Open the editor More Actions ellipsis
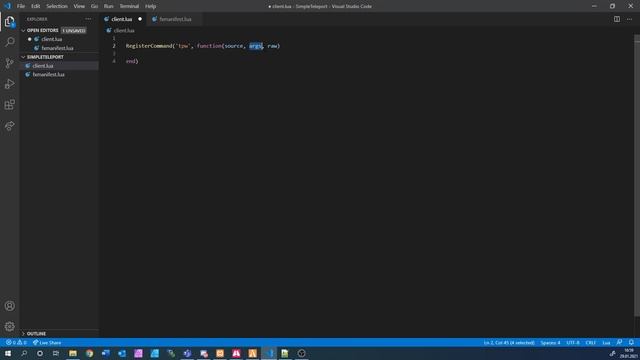Image resolution: width=640 pixels, height=360 pixels. (x=629, y=19)
